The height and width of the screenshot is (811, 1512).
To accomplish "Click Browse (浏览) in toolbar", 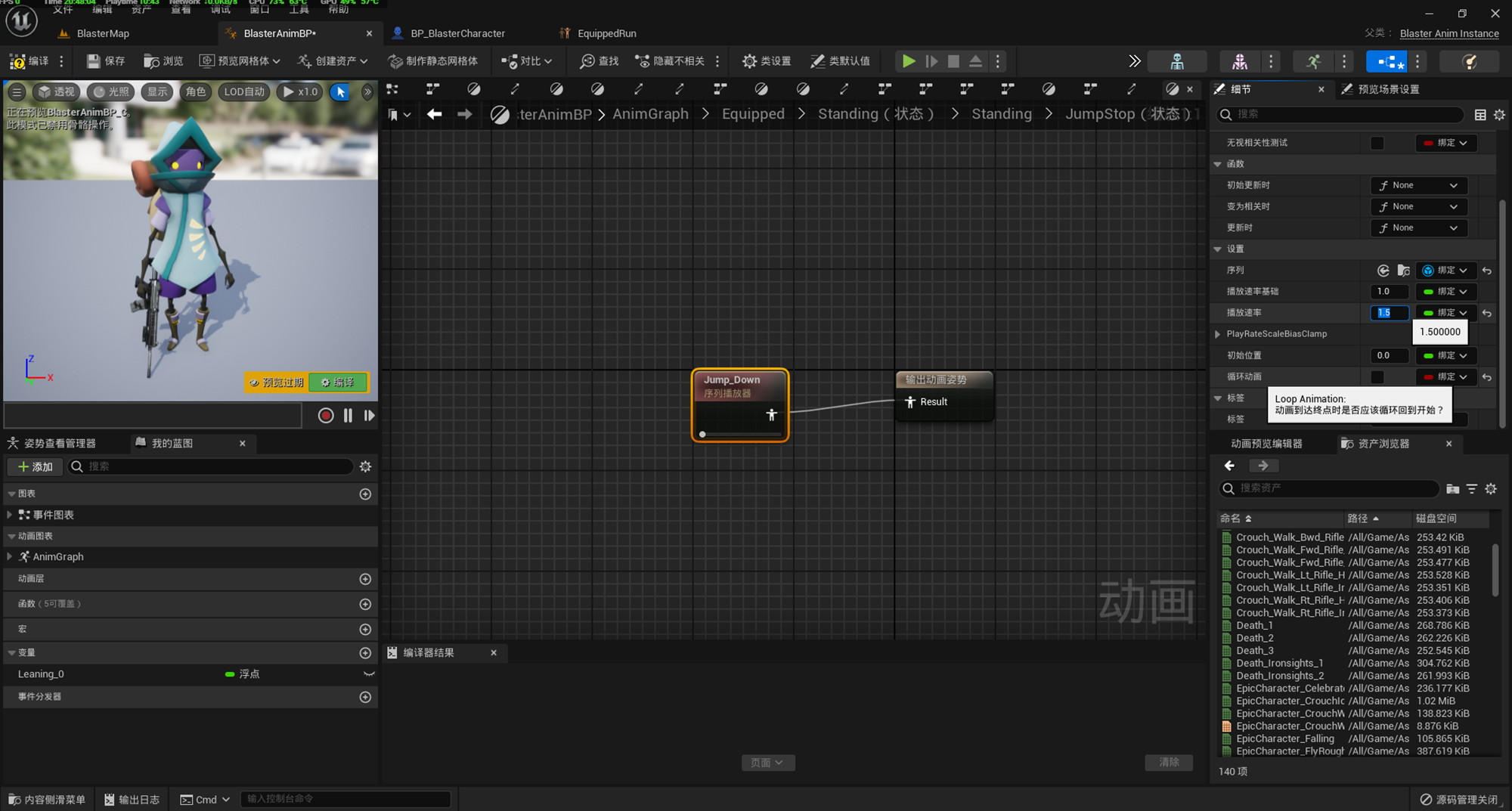I will [163, 61].
